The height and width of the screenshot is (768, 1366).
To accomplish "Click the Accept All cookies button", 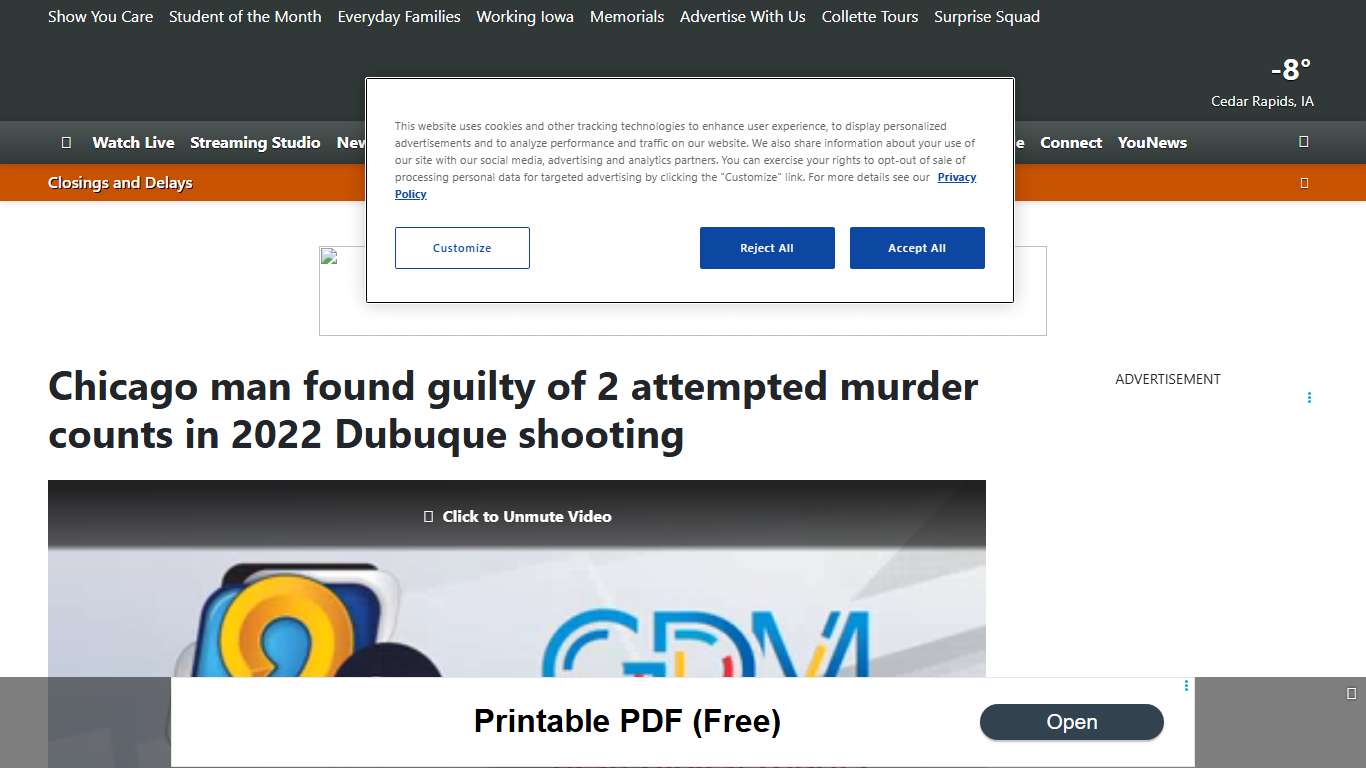I will click(917, 247).
